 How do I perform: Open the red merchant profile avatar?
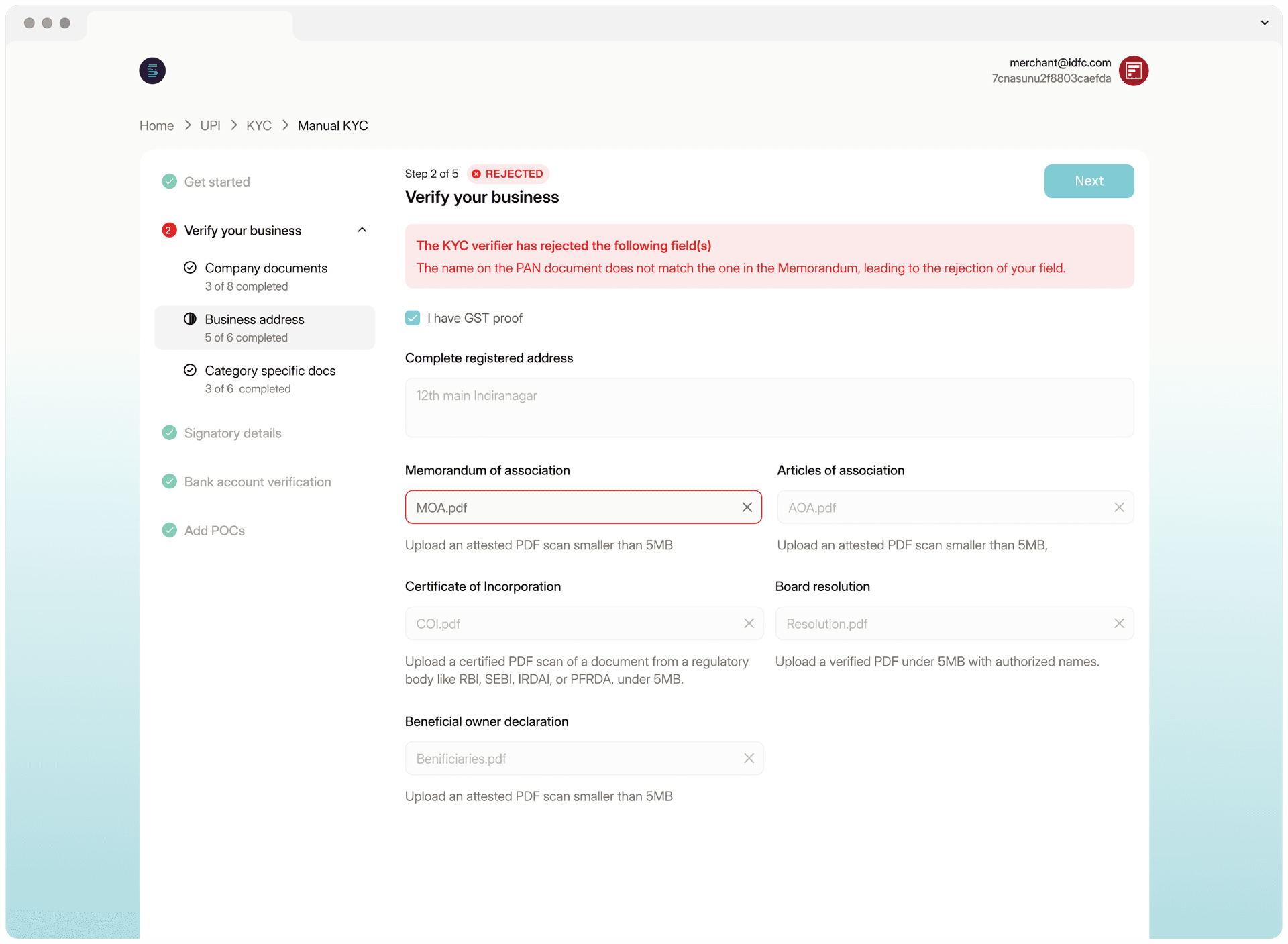[x=1134, y=70]
